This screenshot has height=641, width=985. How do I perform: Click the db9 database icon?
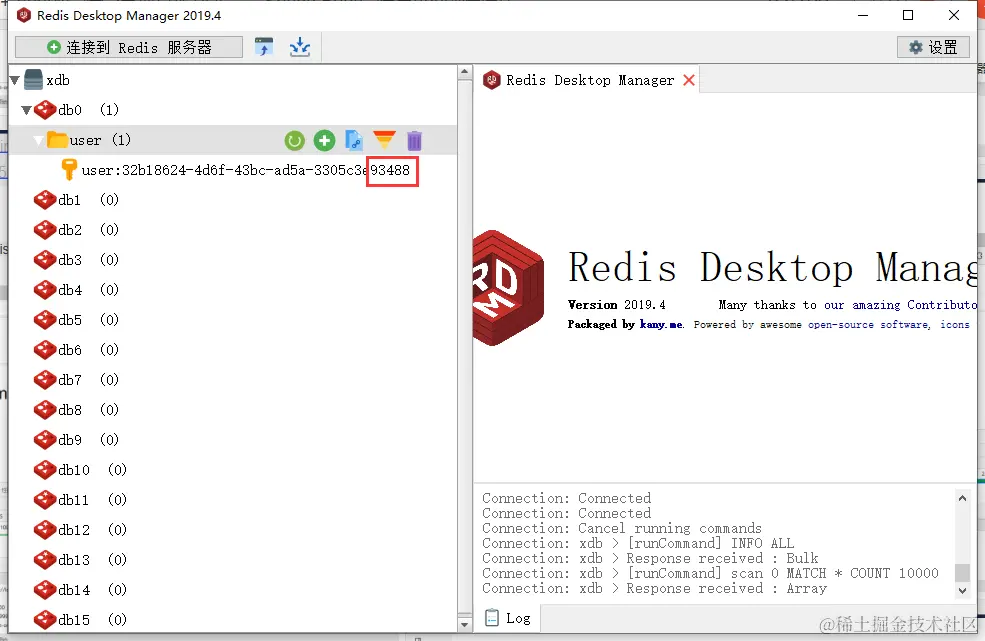45,440
